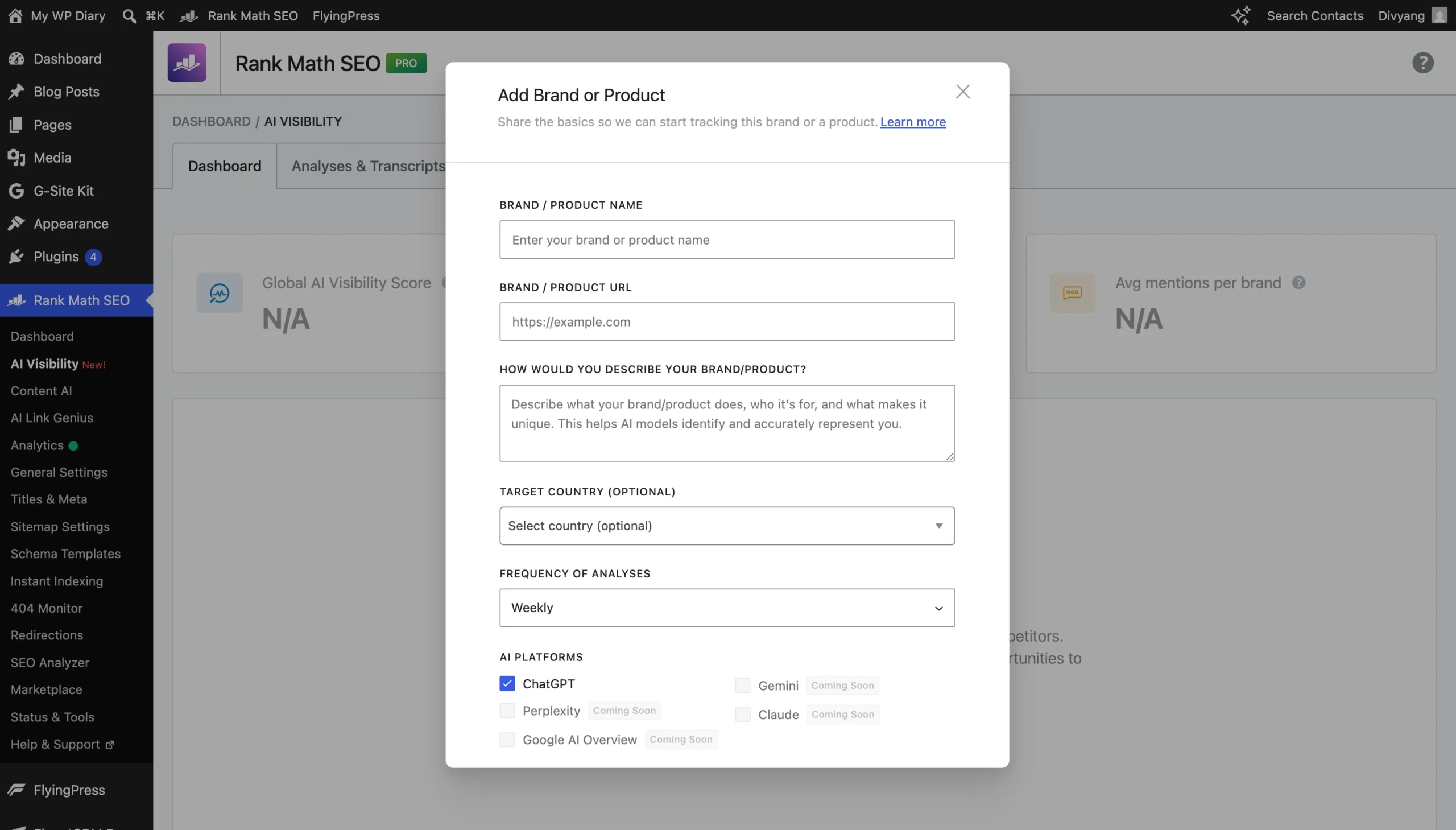Viewport: 1456px width, 830px height.
Task: Open Sitemap Settings menu item
Action: tap(60, 527)
